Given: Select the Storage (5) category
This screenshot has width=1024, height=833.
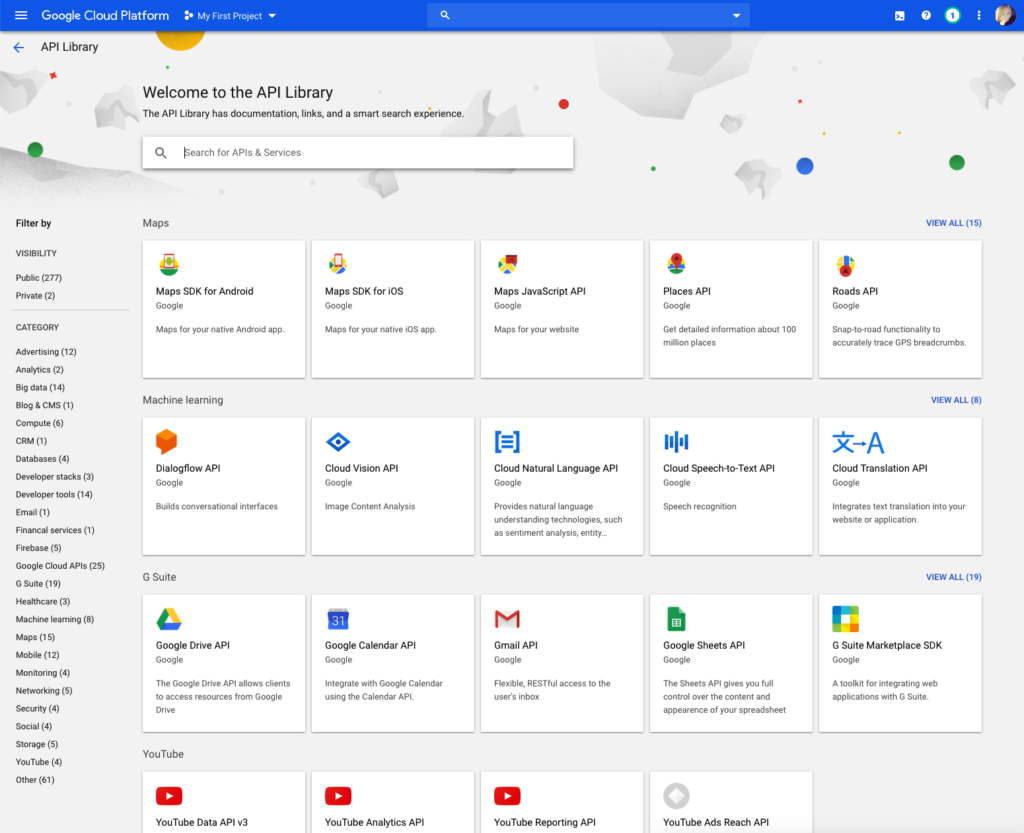Looking at the screenshot, I should click(x=37, y=744).
